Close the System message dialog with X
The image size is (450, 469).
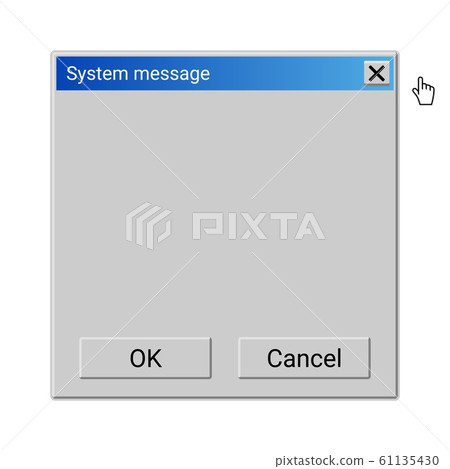(x=376, y=73)
